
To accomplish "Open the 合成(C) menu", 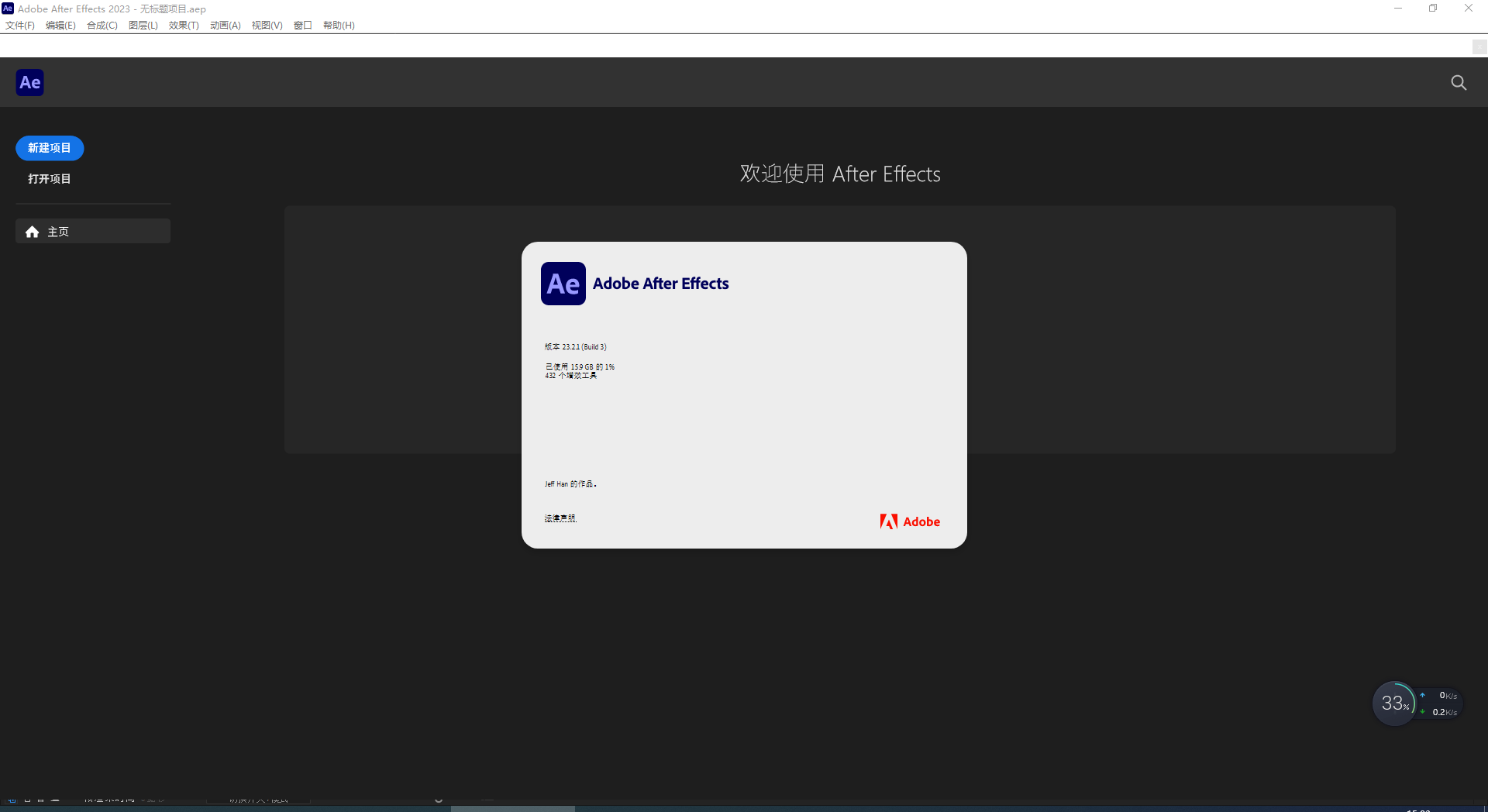I will [102, 26].
